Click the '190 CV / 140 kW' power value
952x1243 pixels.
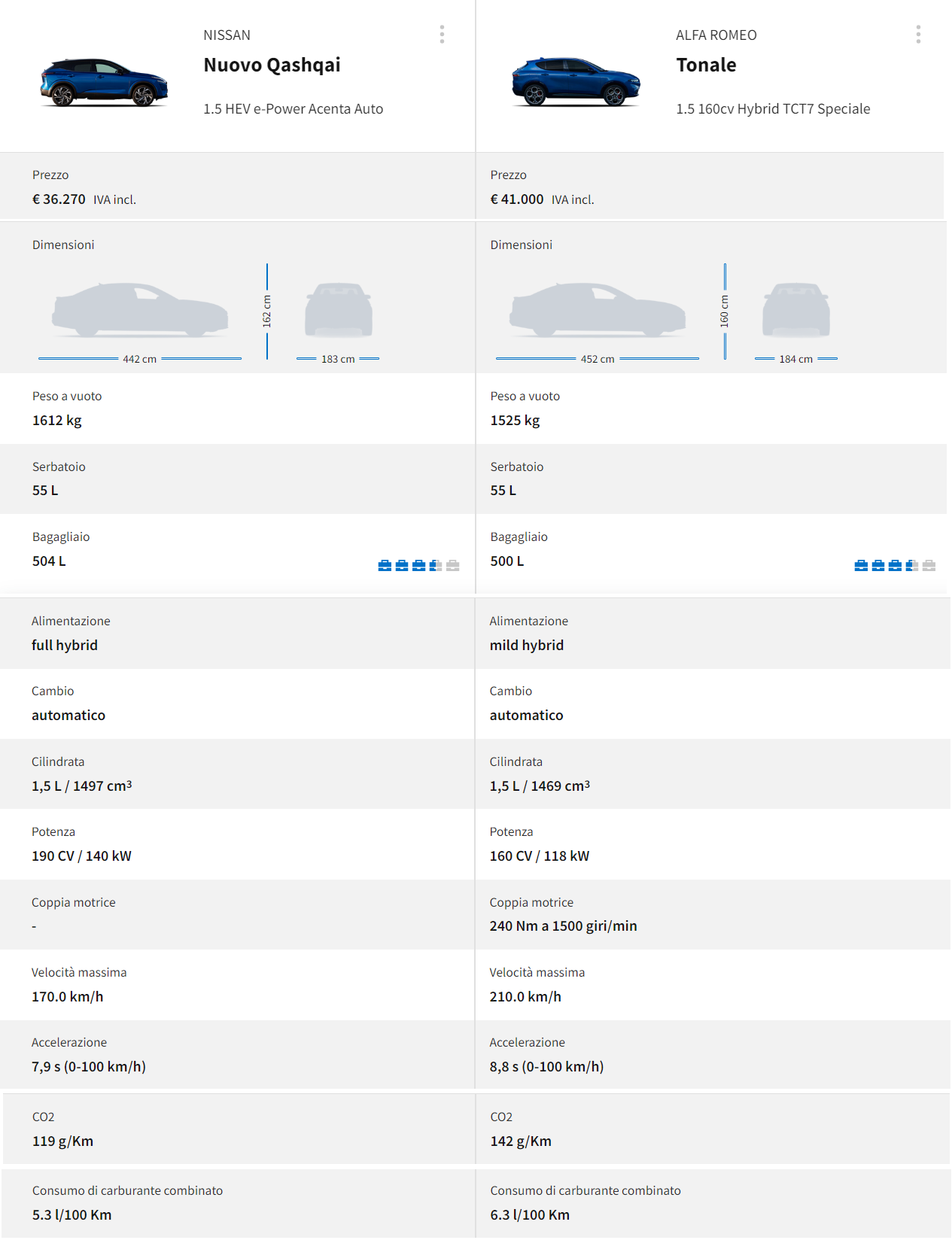point(81,856)
